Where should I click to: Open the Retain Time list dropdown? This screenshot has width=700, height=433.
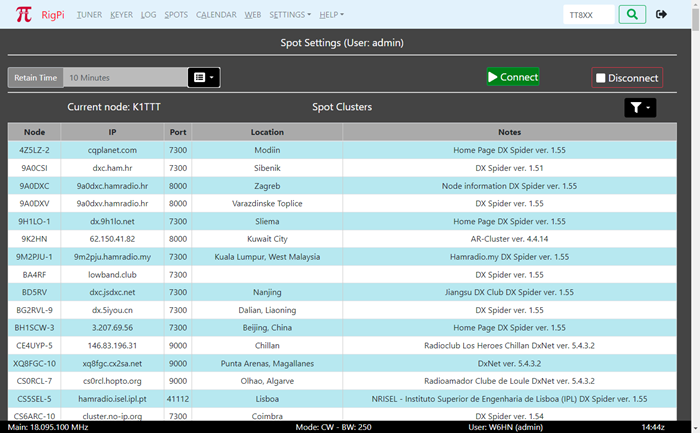point(204,77)
